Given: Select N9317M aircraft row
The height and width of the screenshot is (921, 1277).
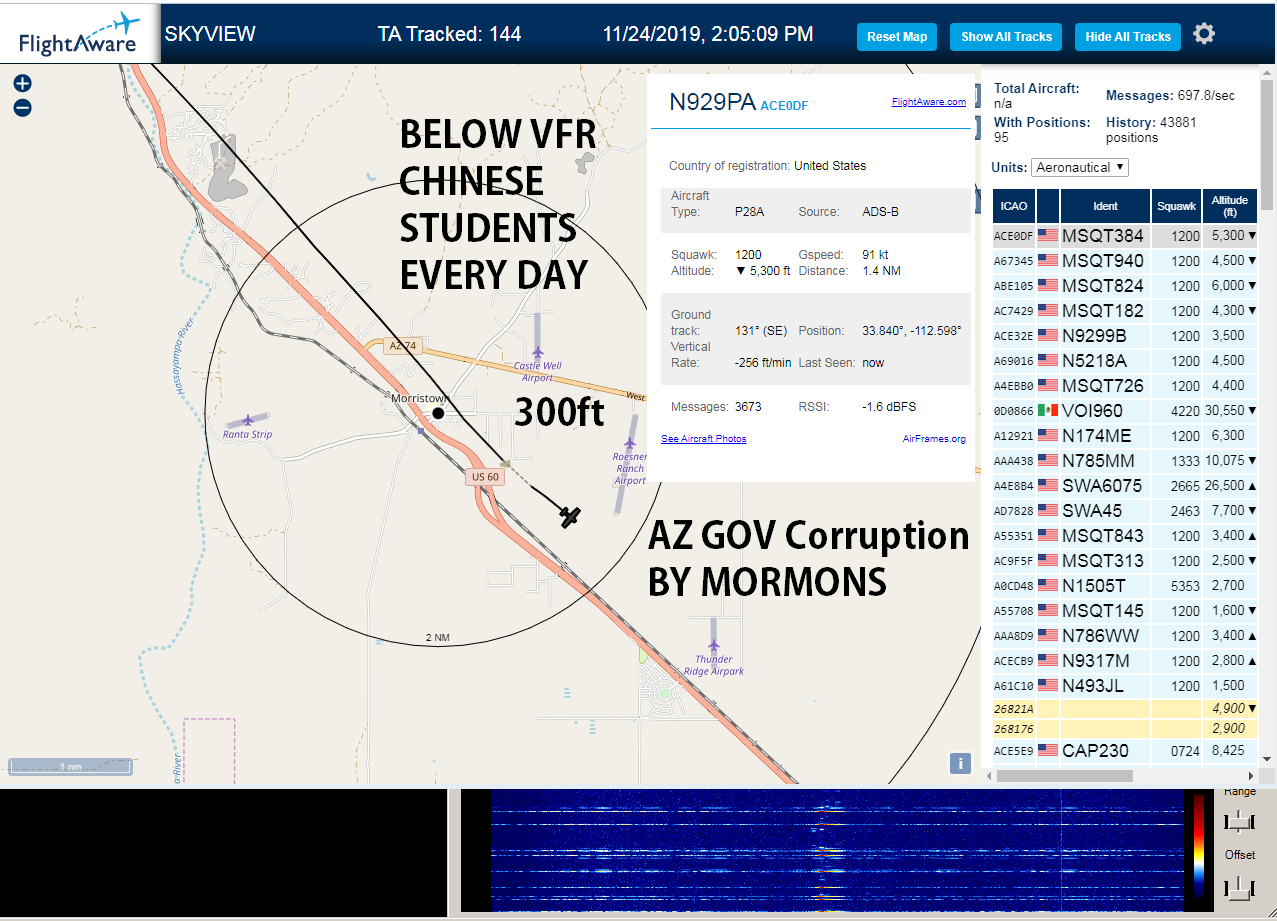Looking at the screenshot, I should tap(1125, 661).
